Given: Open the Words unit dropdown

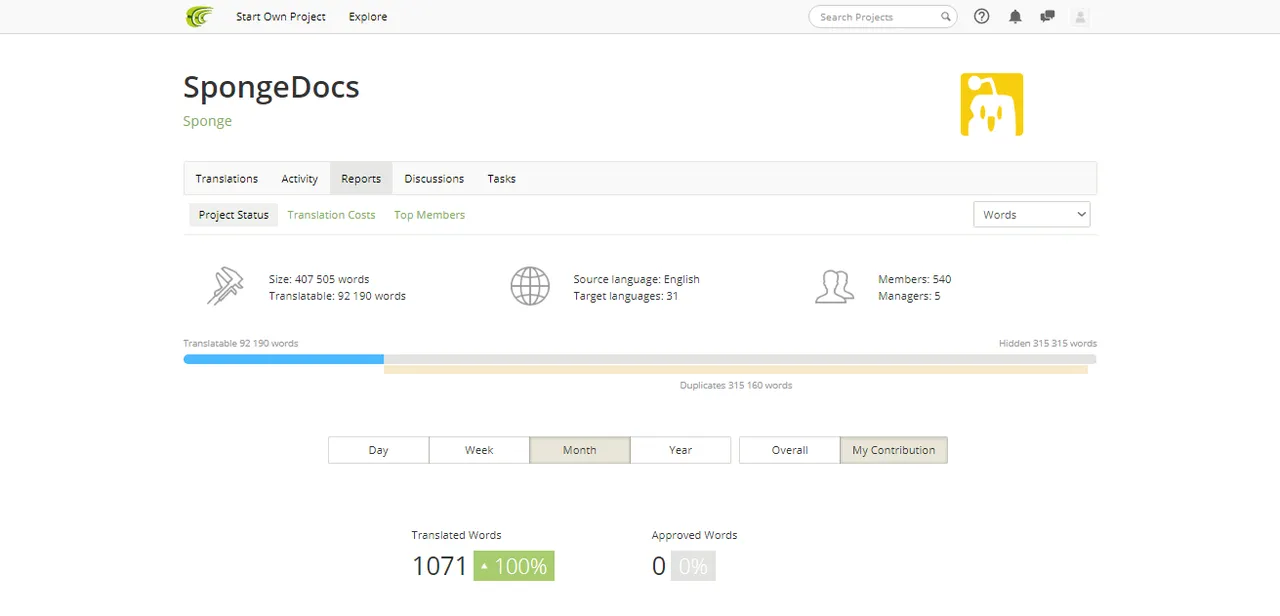Looking at the screenshot, I should point(1031,215).
